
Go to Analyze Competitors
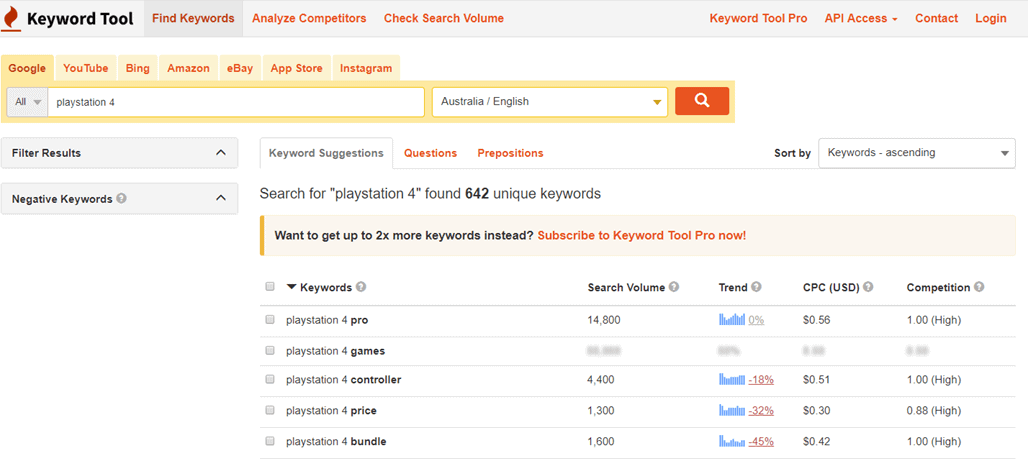click(x=309, y=18)
